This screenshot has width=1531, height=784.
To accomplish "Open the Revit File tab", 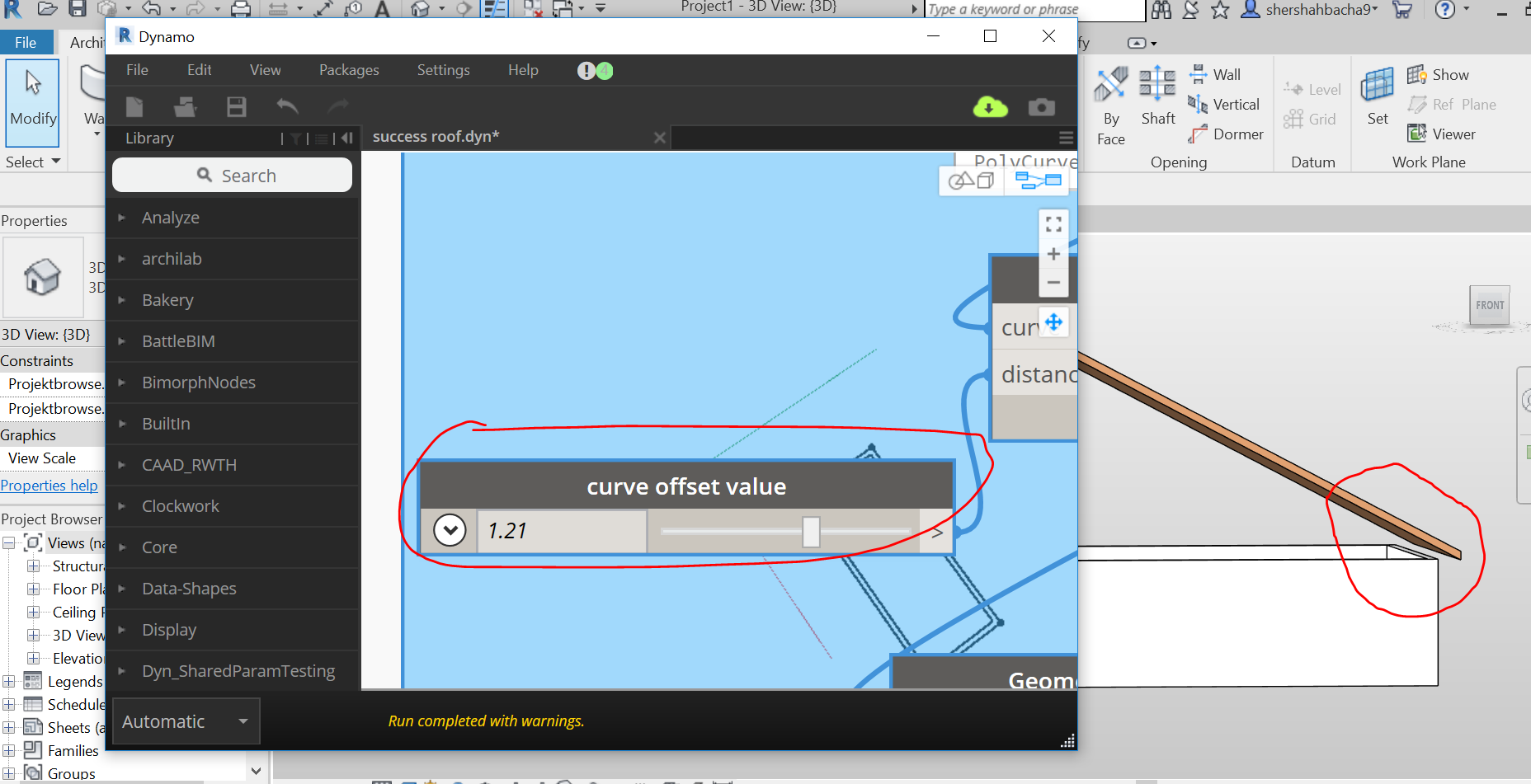I will 26,43.
